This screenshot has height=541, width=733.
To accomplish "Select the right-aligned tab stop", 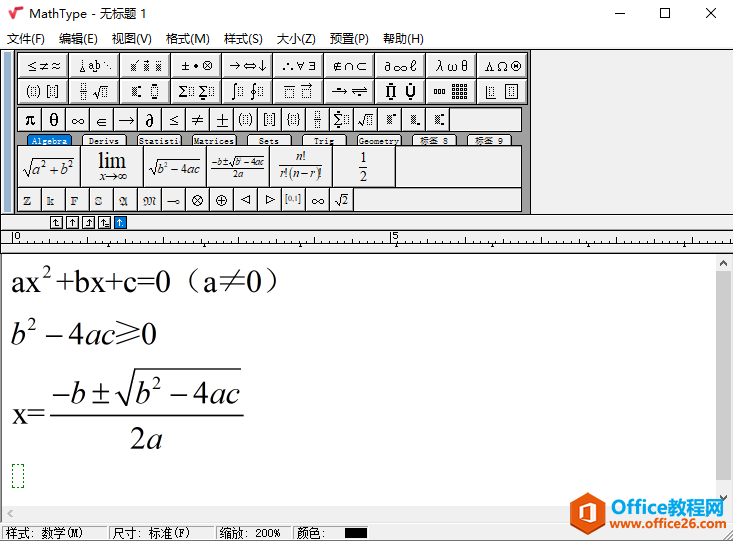I will (88, 223).
